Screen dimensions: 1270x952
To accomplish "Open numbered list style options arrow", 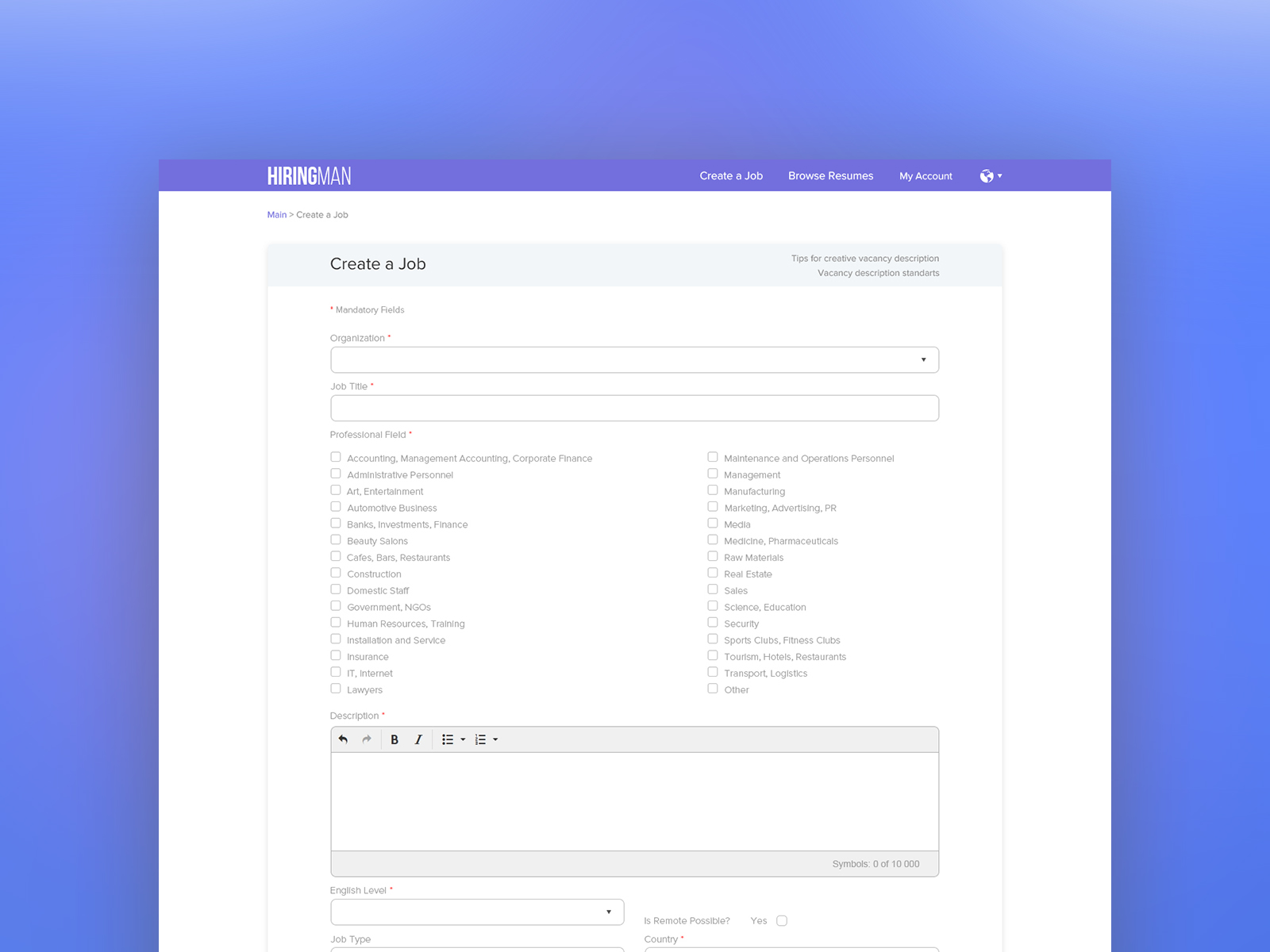I will [495, 739].
